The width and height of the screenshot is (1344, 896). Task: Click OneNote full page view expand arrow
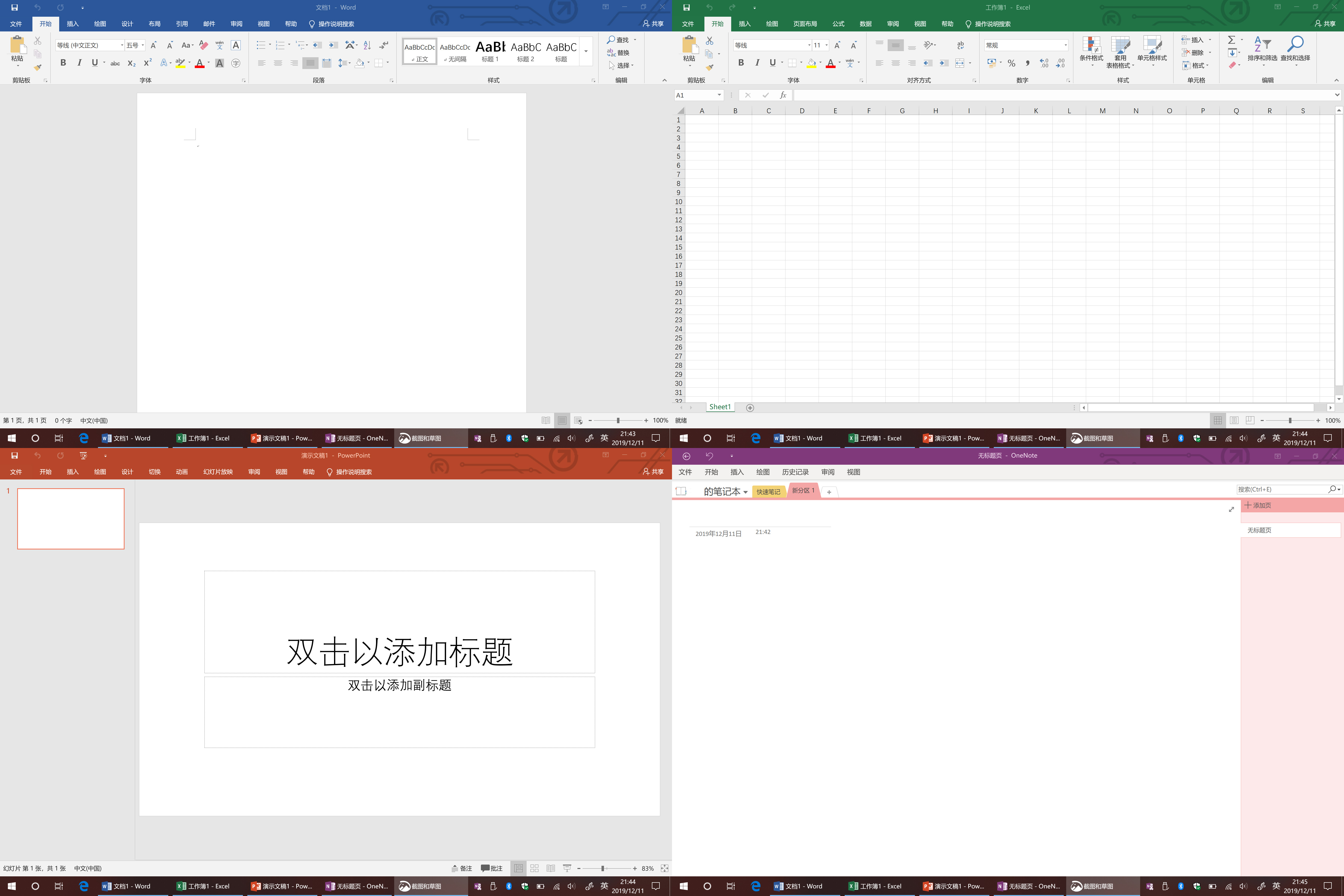coord(1232,509)
